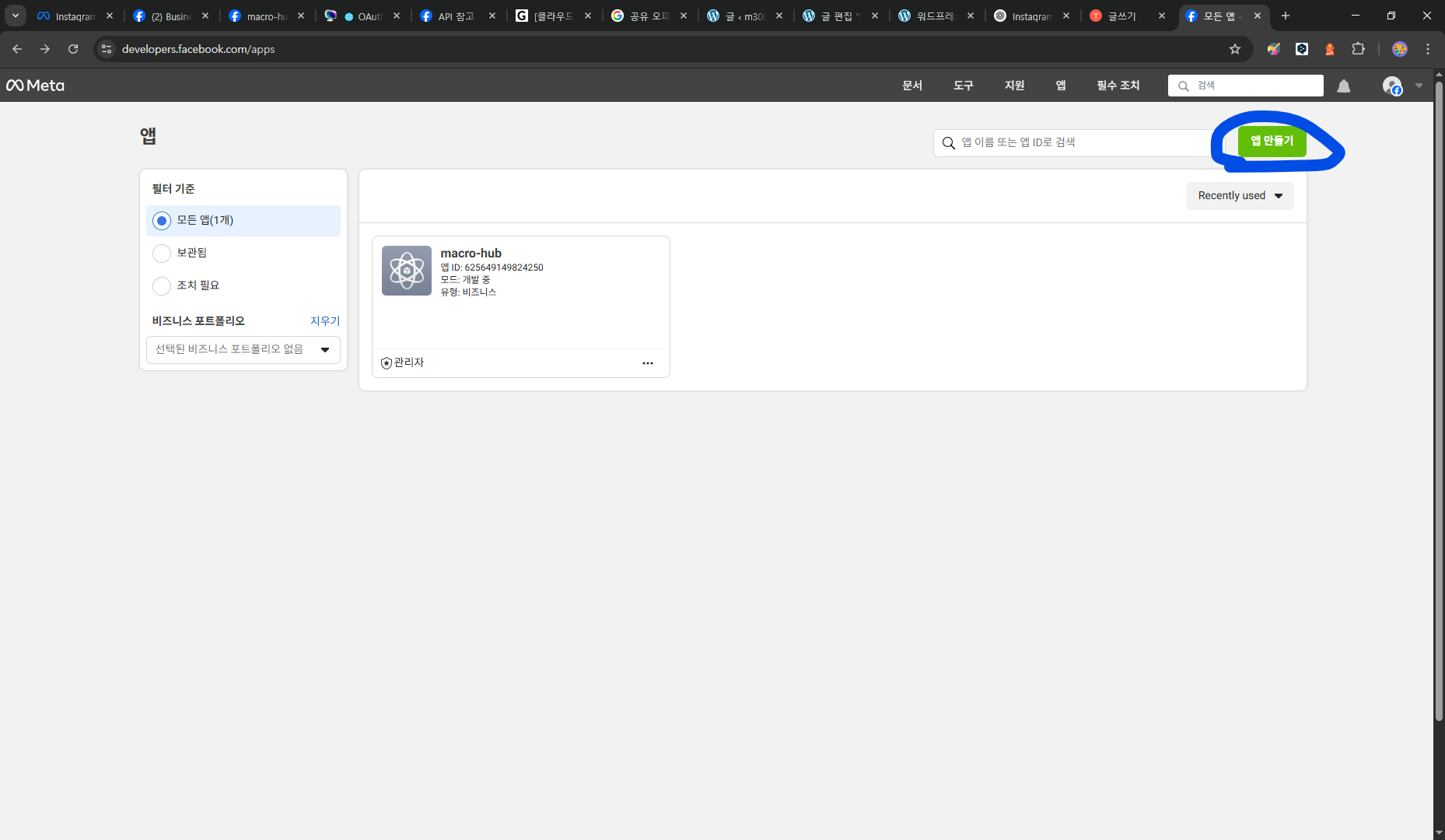Open macro-hub three-dot options menu

tap(647, 363)
